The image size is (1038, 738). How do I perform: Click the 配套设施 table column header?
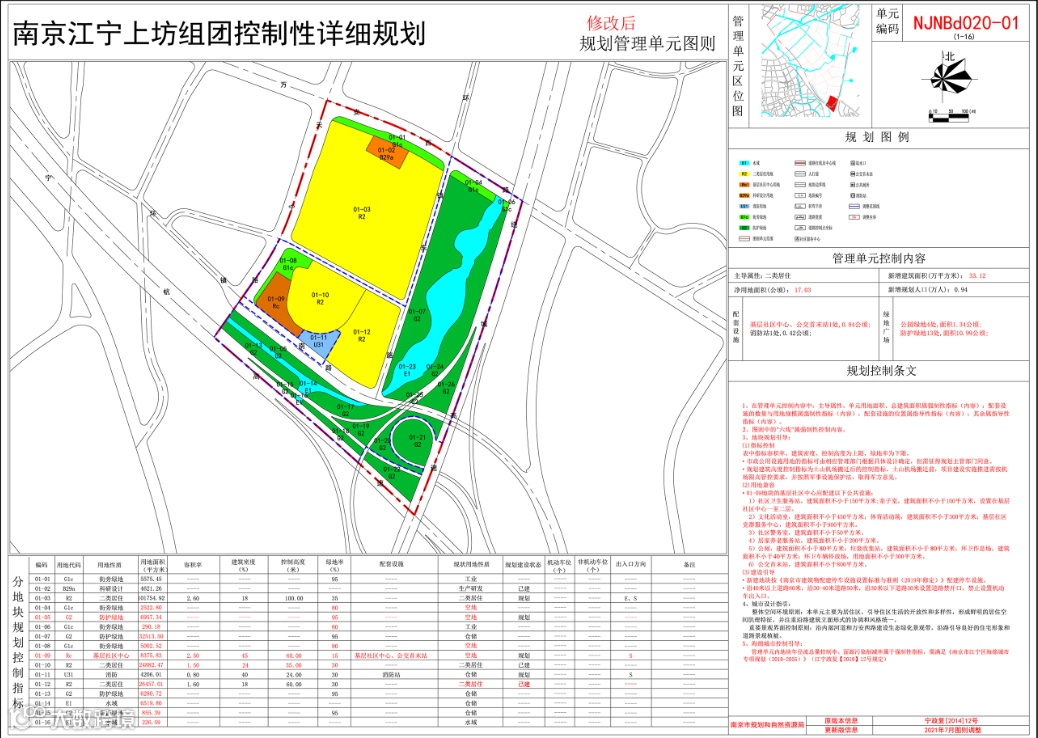(x=392, y=565)
